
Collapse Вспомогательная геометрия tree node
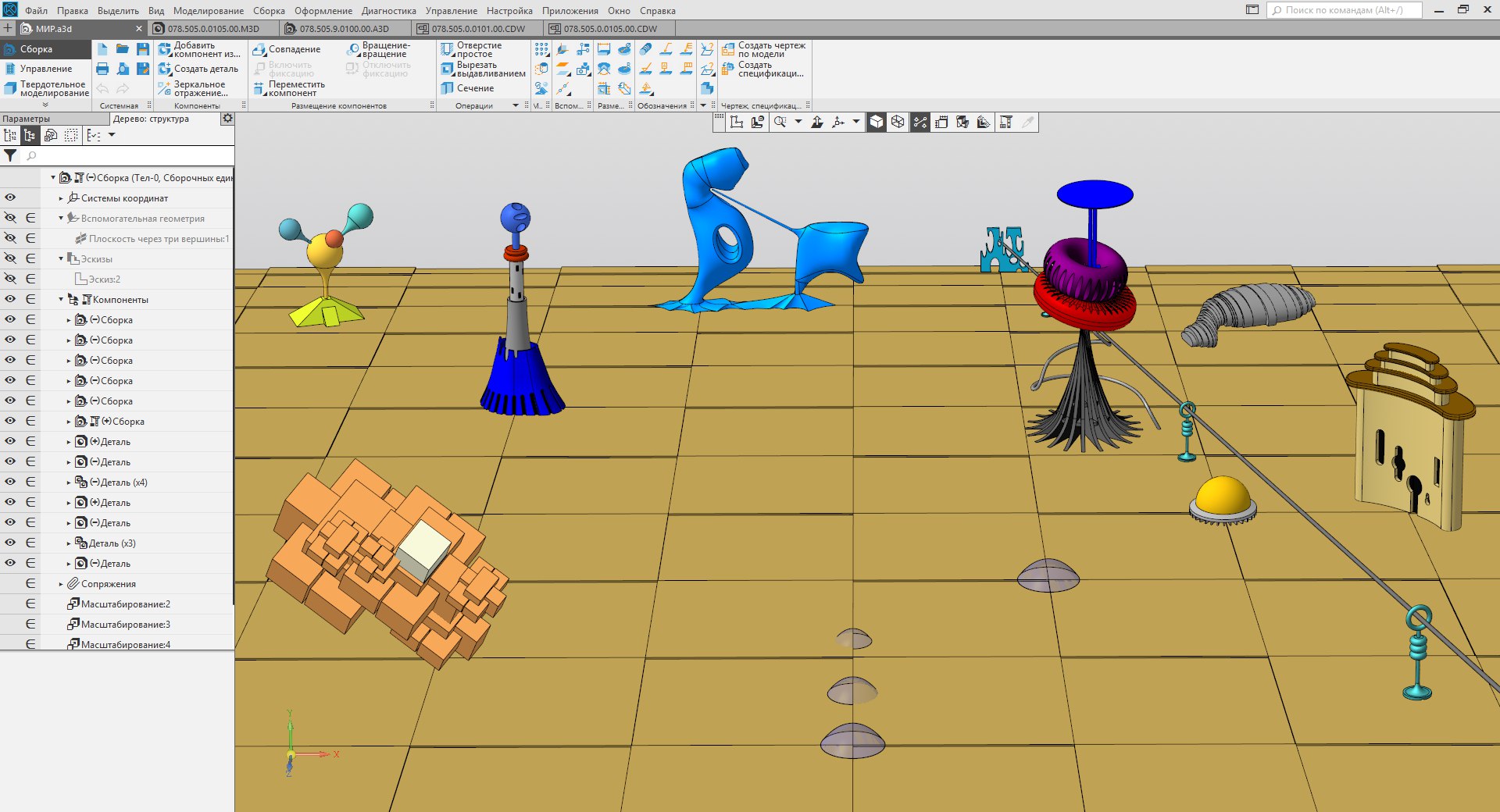click(61, 219)
